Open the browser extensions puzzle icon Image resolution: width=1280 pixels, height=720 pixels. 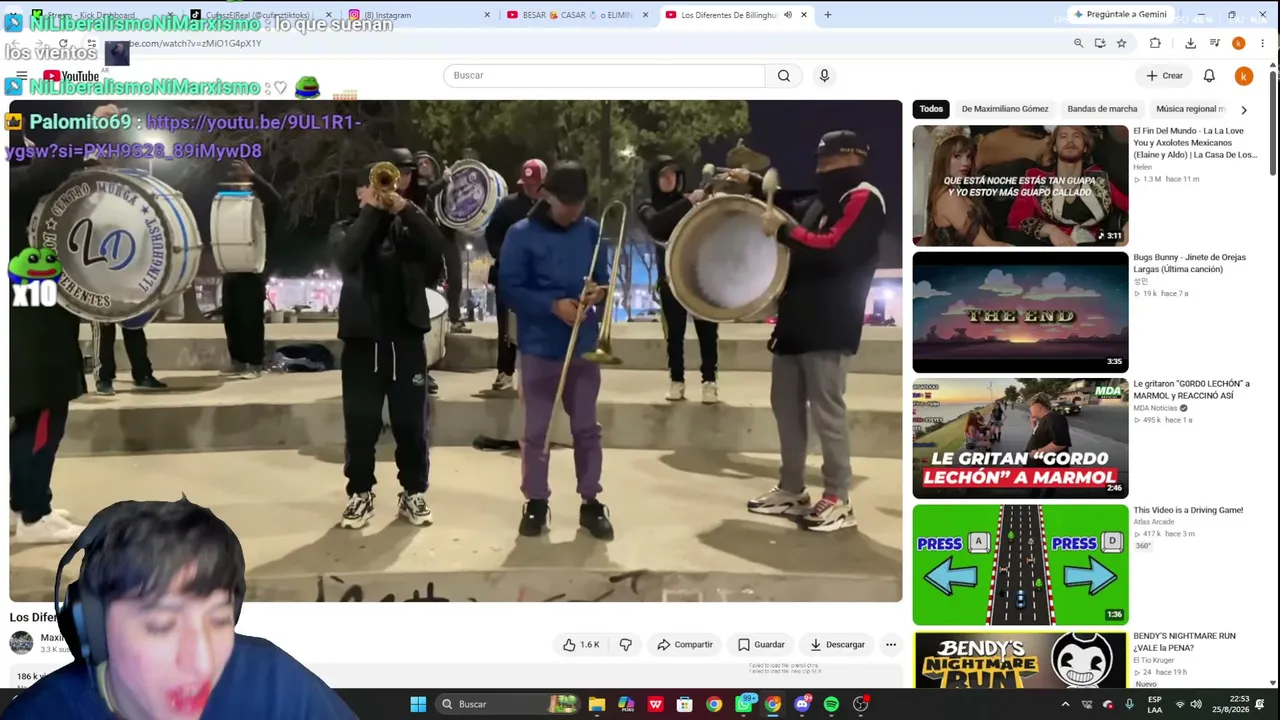[1155, 43]
